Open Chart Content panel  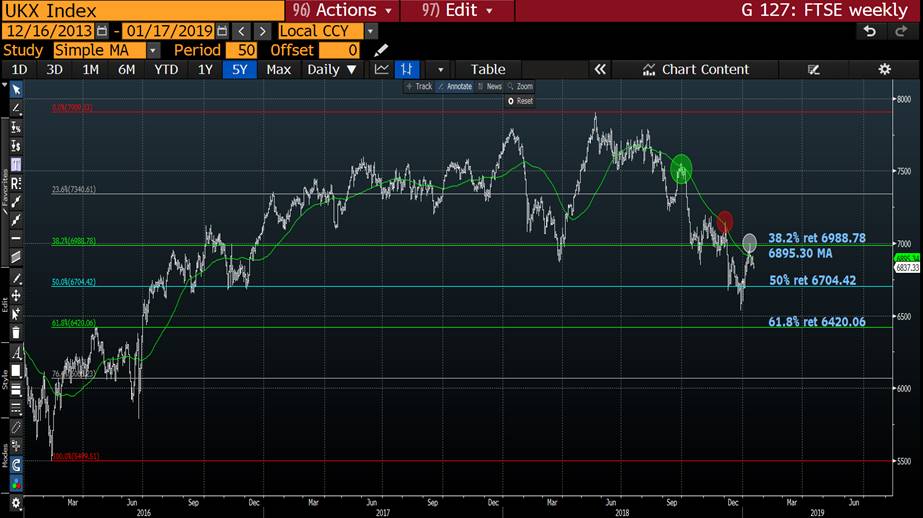[x=695, y=69]
